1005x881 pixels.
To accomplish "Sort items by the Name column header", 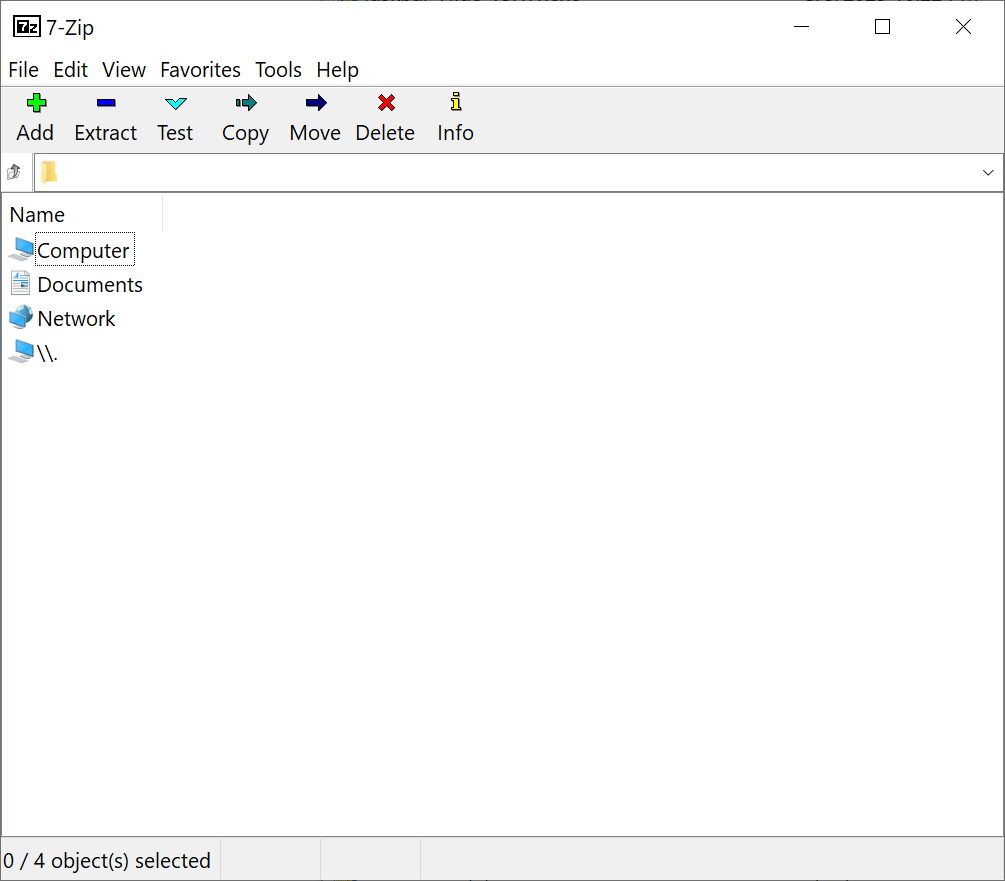I will point(37,214).
